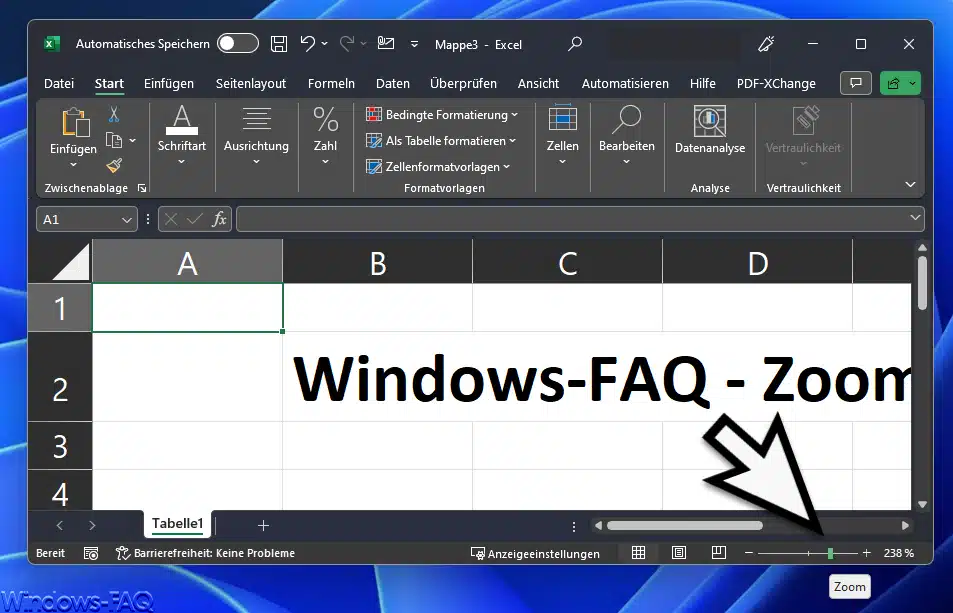The image size is (953, 613).
Task: Switch to Page Layout view icon
Action: (x=678, y=552)
